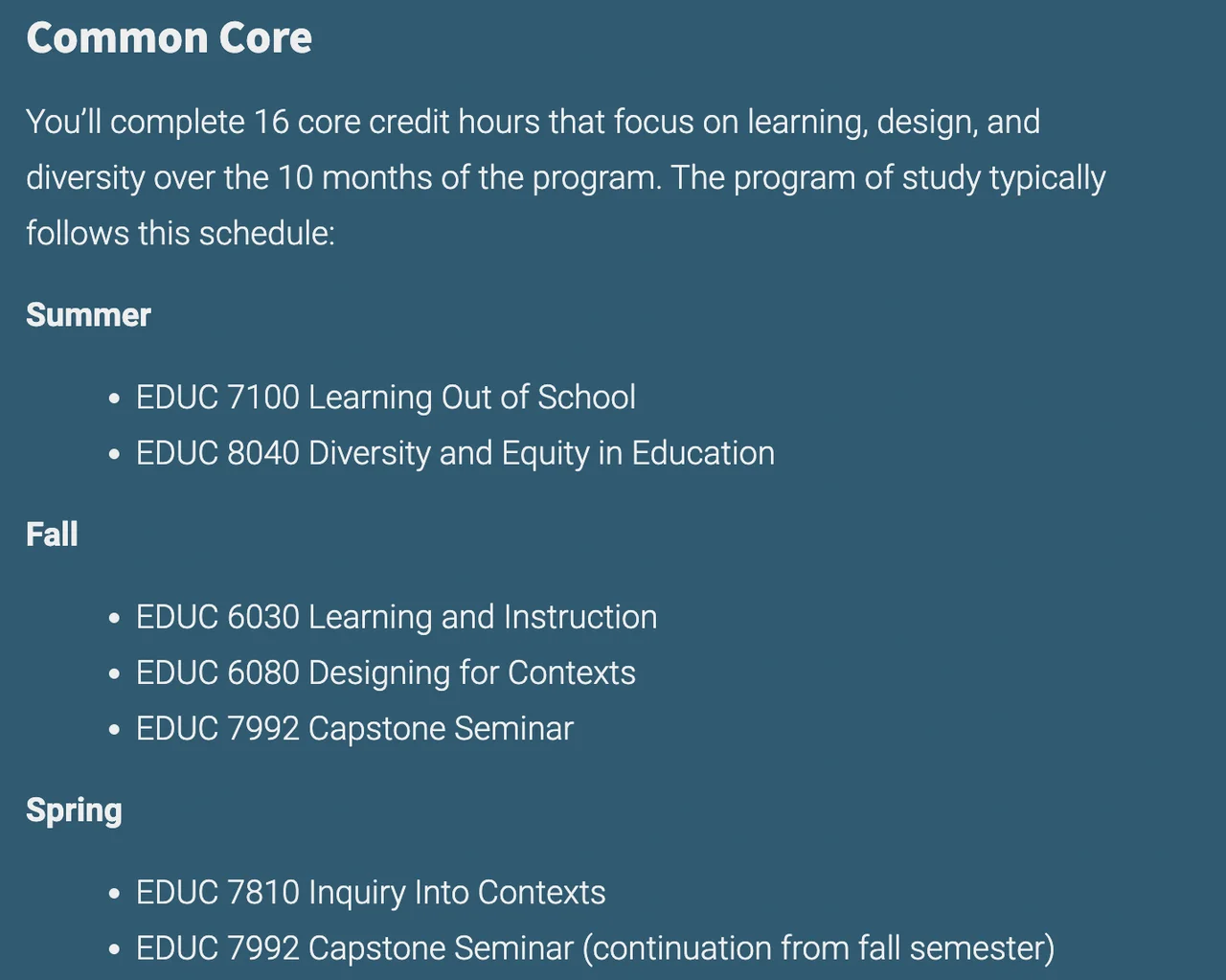Screen dimensions: 1226x980
Task: Click EDUC 7810 Inquiry Into Contexts
Action: (371, 893)
